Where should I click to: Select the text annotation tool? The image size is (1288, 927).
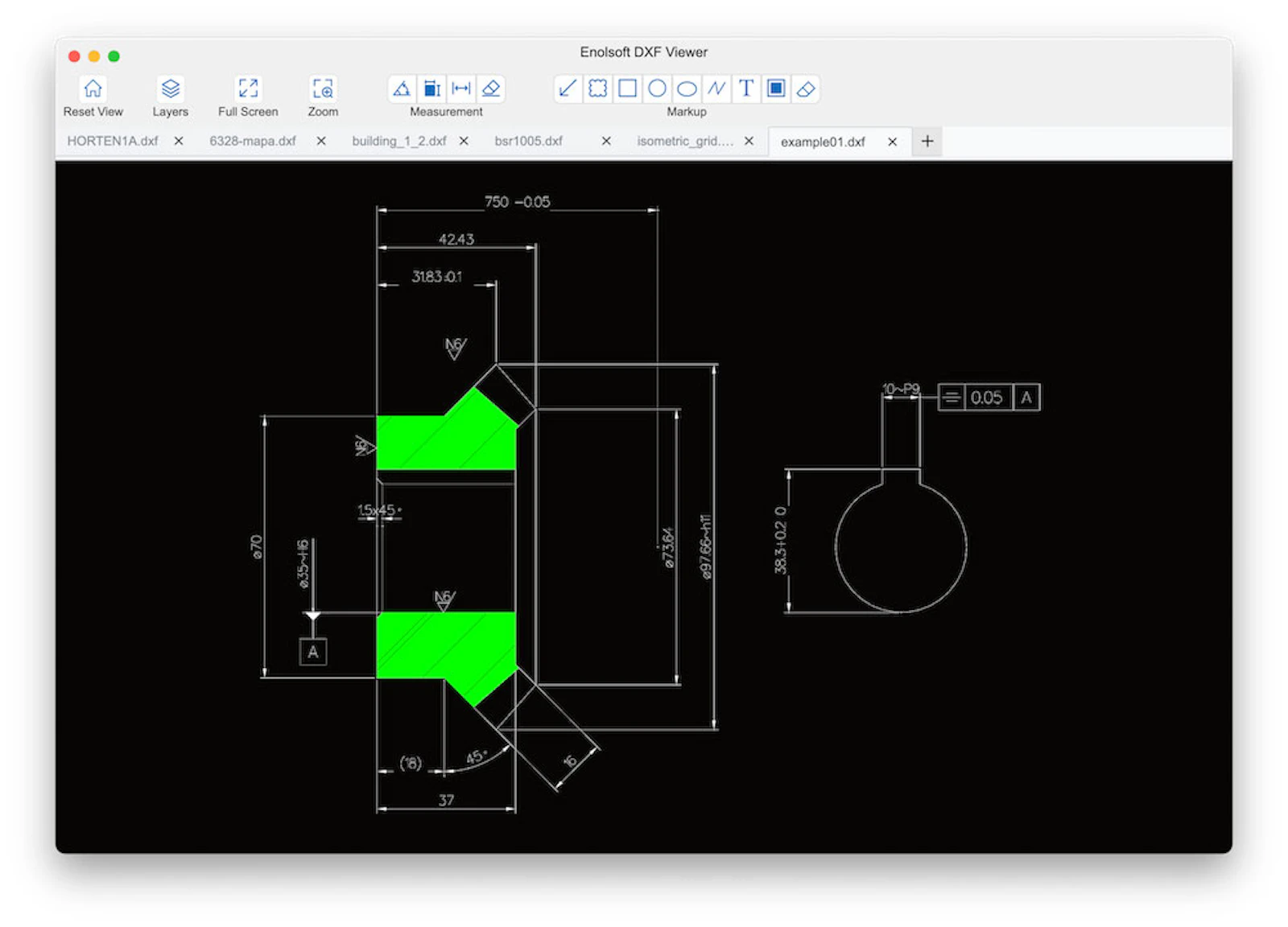click(x=746, y=89)
